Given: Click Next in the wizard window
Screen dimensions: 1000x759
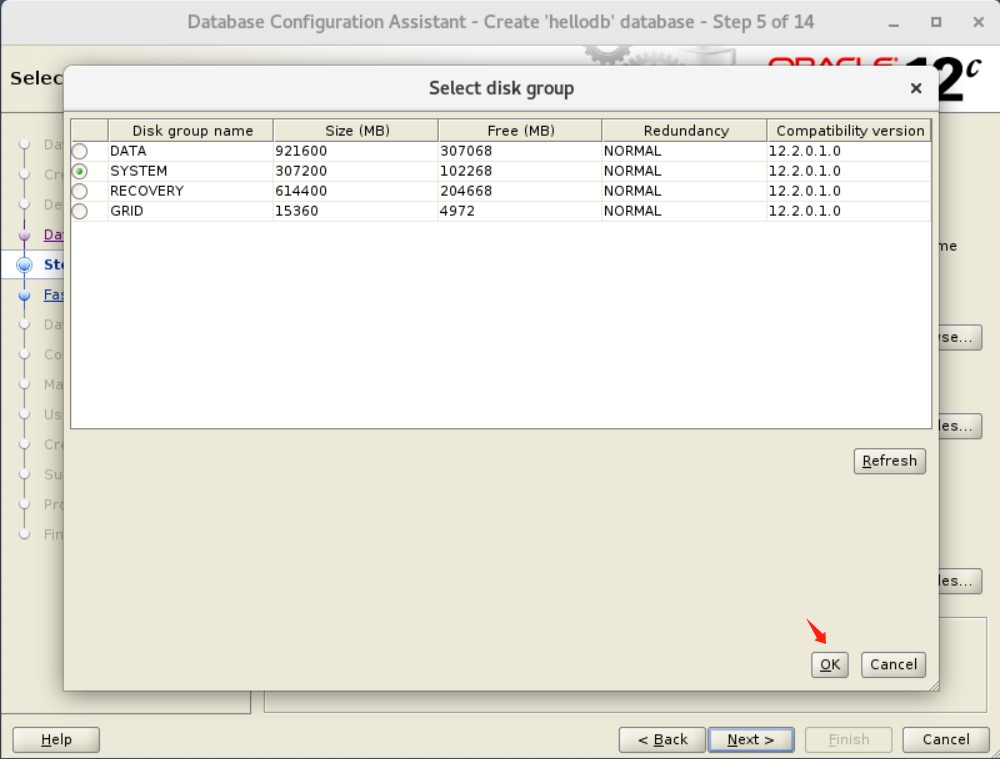Looking at the screenshot, I should (x=751, y=740).
